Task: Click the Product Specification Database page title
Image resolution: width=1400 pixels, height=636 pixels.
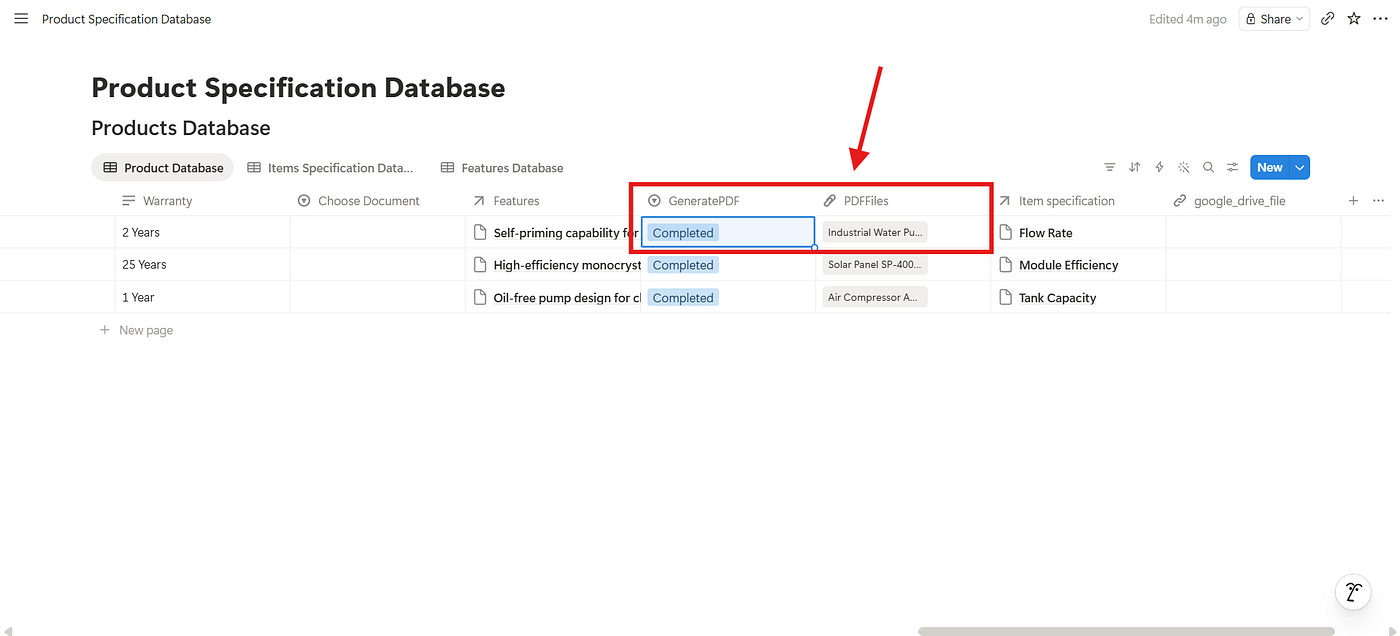Action: click(298, 88)
